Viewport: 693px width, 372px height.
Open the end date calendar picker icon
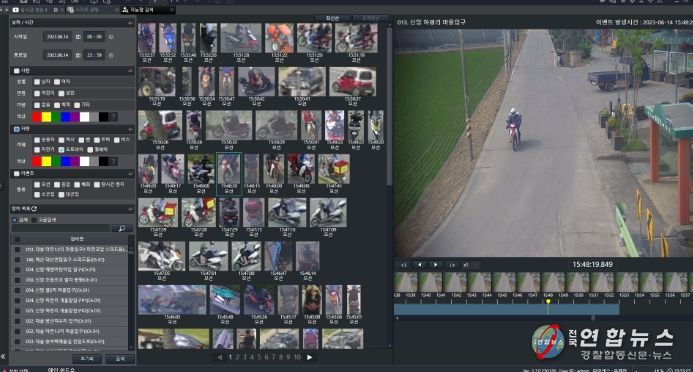78,55
